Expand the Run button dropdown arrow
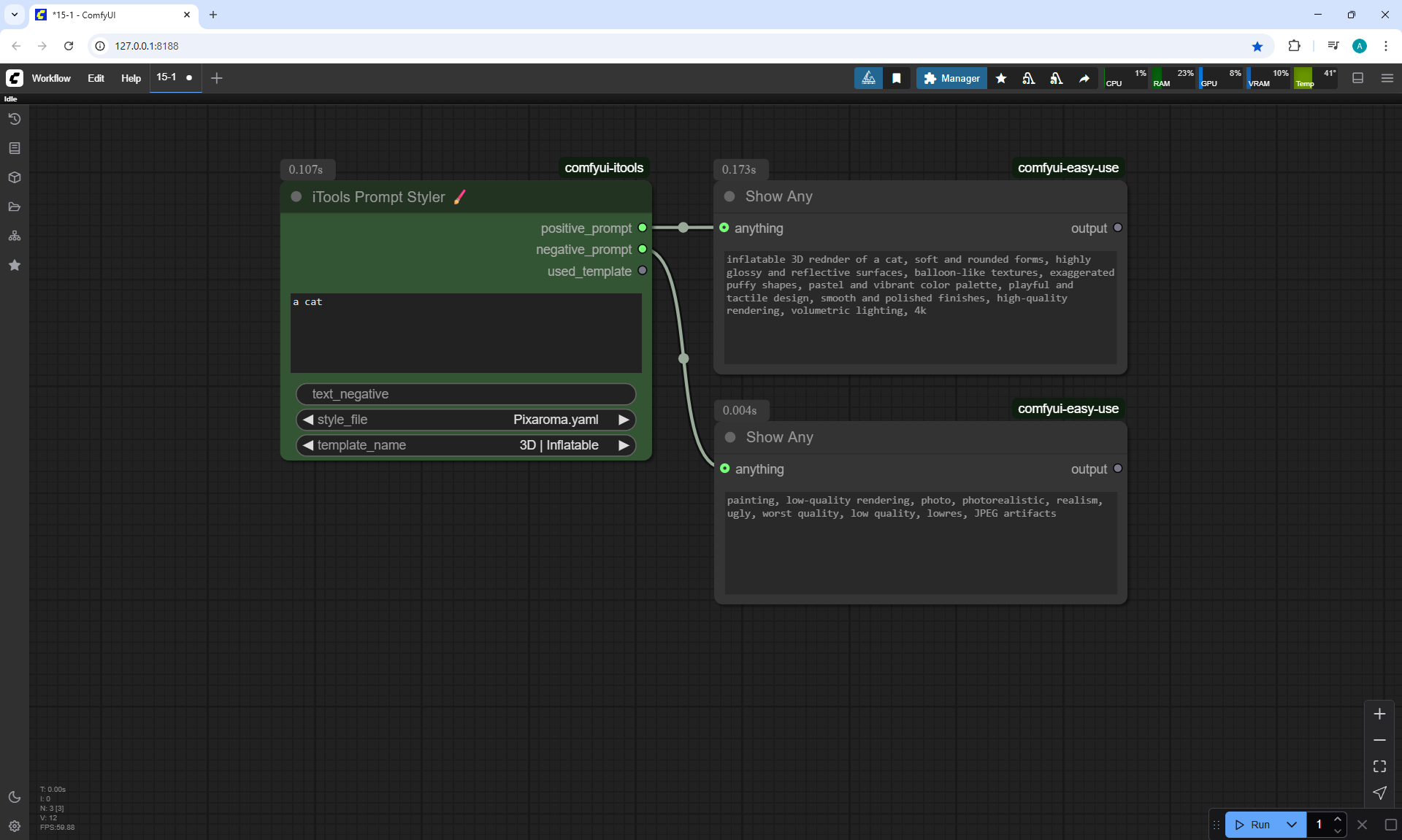1402x840 pixels. pyautogui.click(x=1291, y=825)
